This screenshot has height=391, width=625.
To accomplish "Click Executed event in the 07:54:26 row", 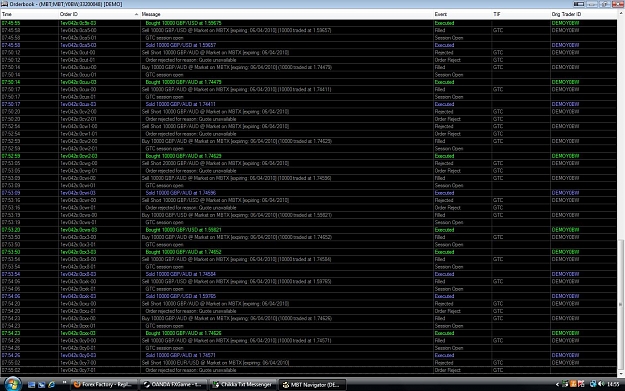I will pyautogui.click(x=444, y=355).
